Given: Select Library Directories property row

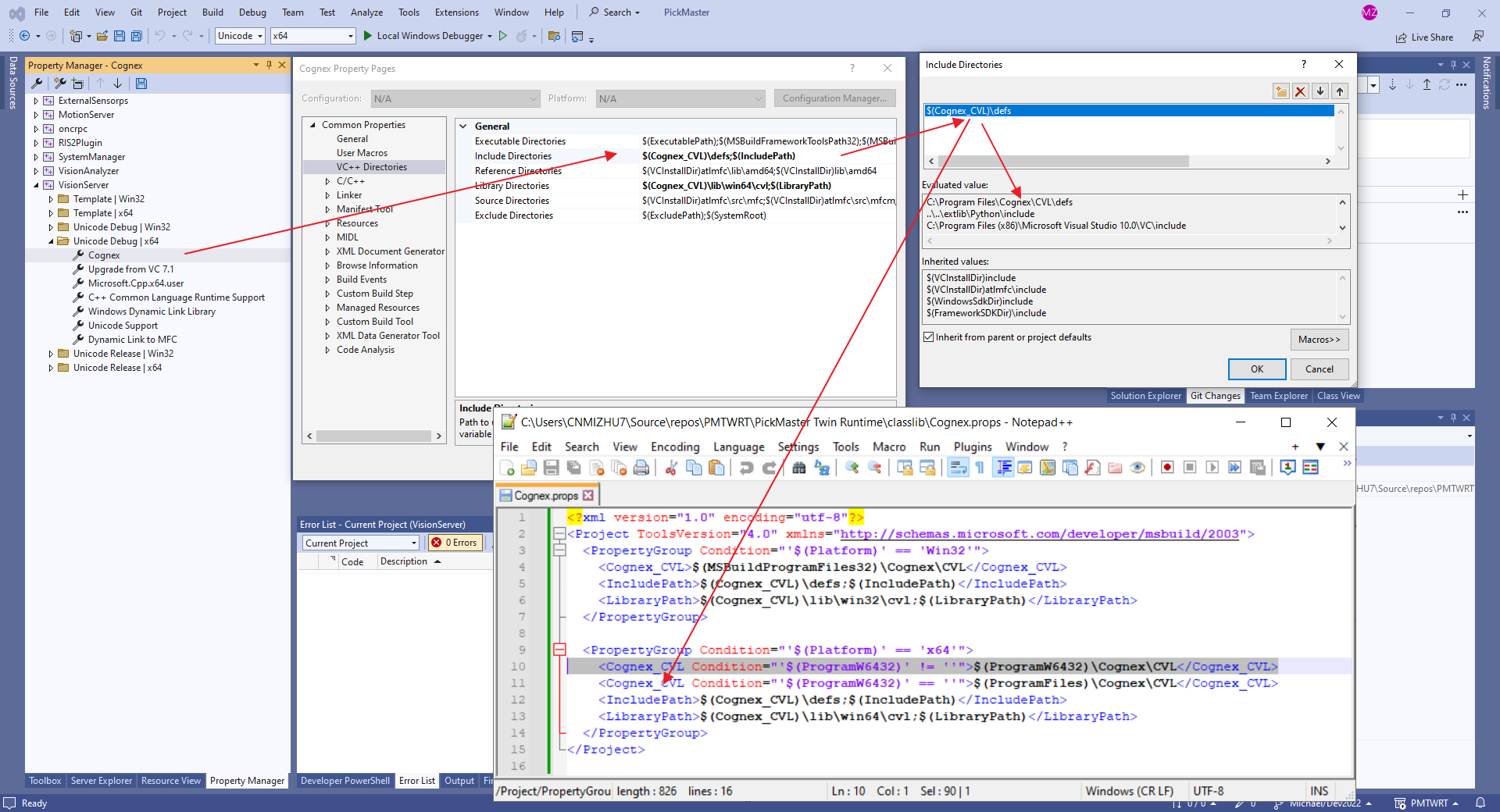Looking at the screenshot, I should point(677,186).
